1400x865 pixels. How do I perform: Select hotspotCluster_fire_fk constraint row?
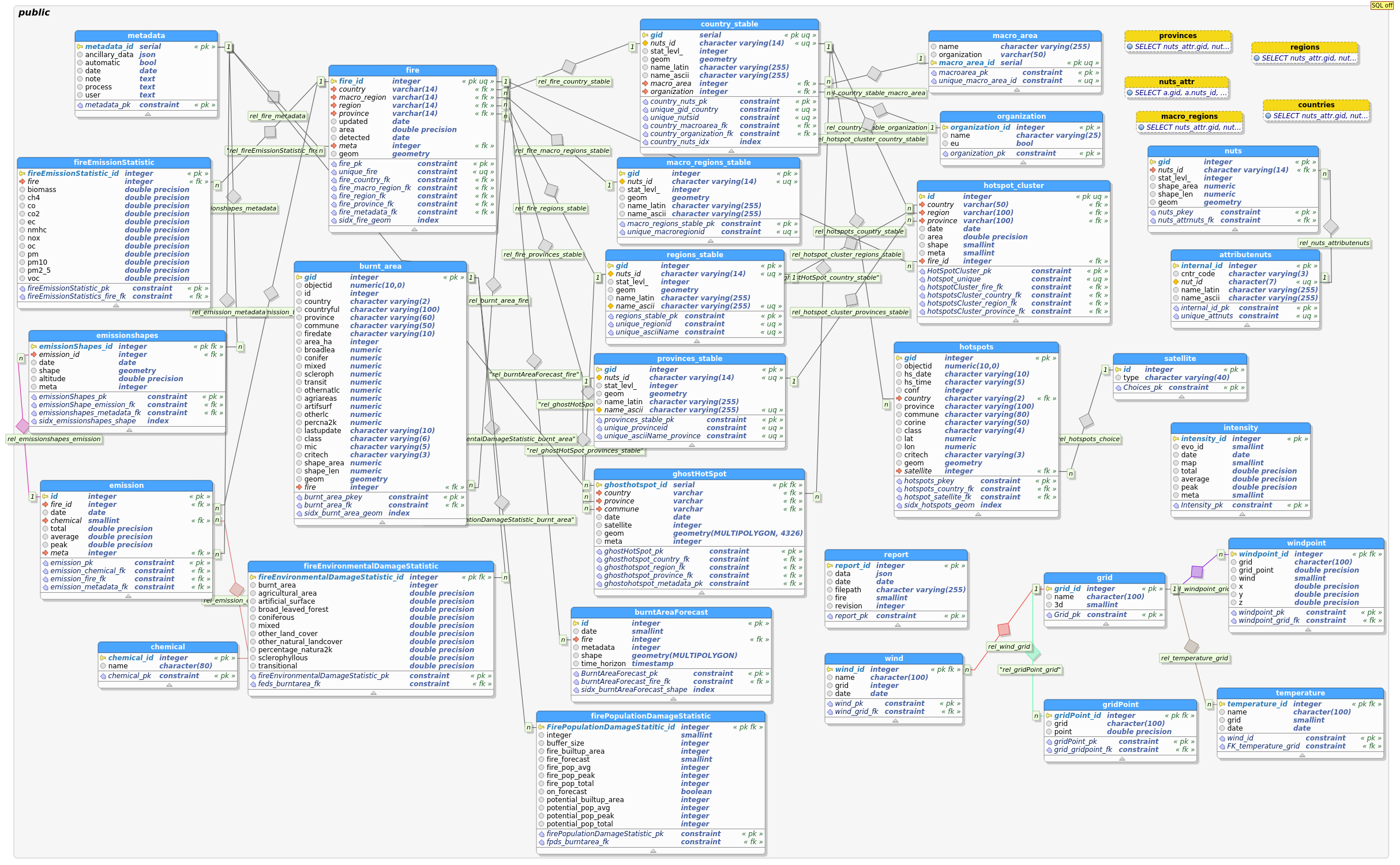1014,287
